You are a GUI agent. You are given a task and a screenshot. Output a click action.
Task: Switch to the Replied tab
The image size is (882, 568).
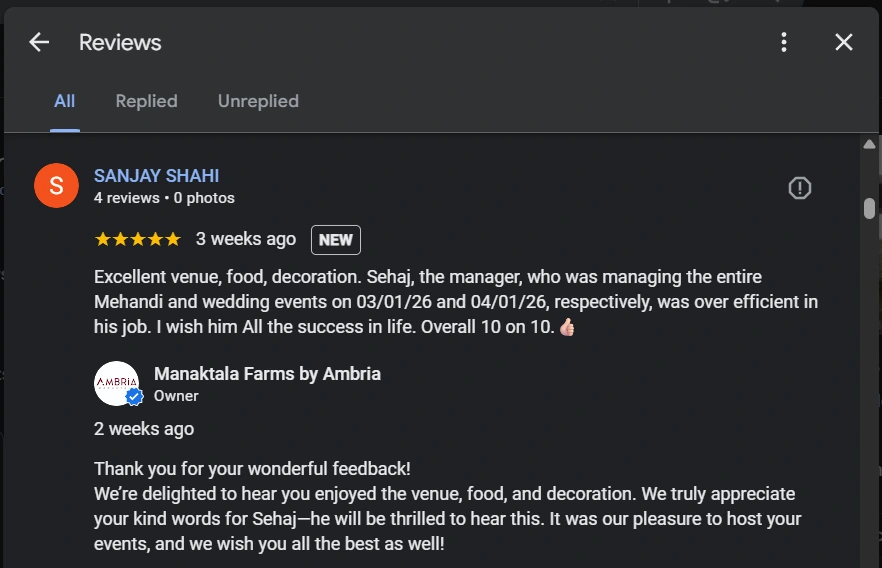click(146, 101)
